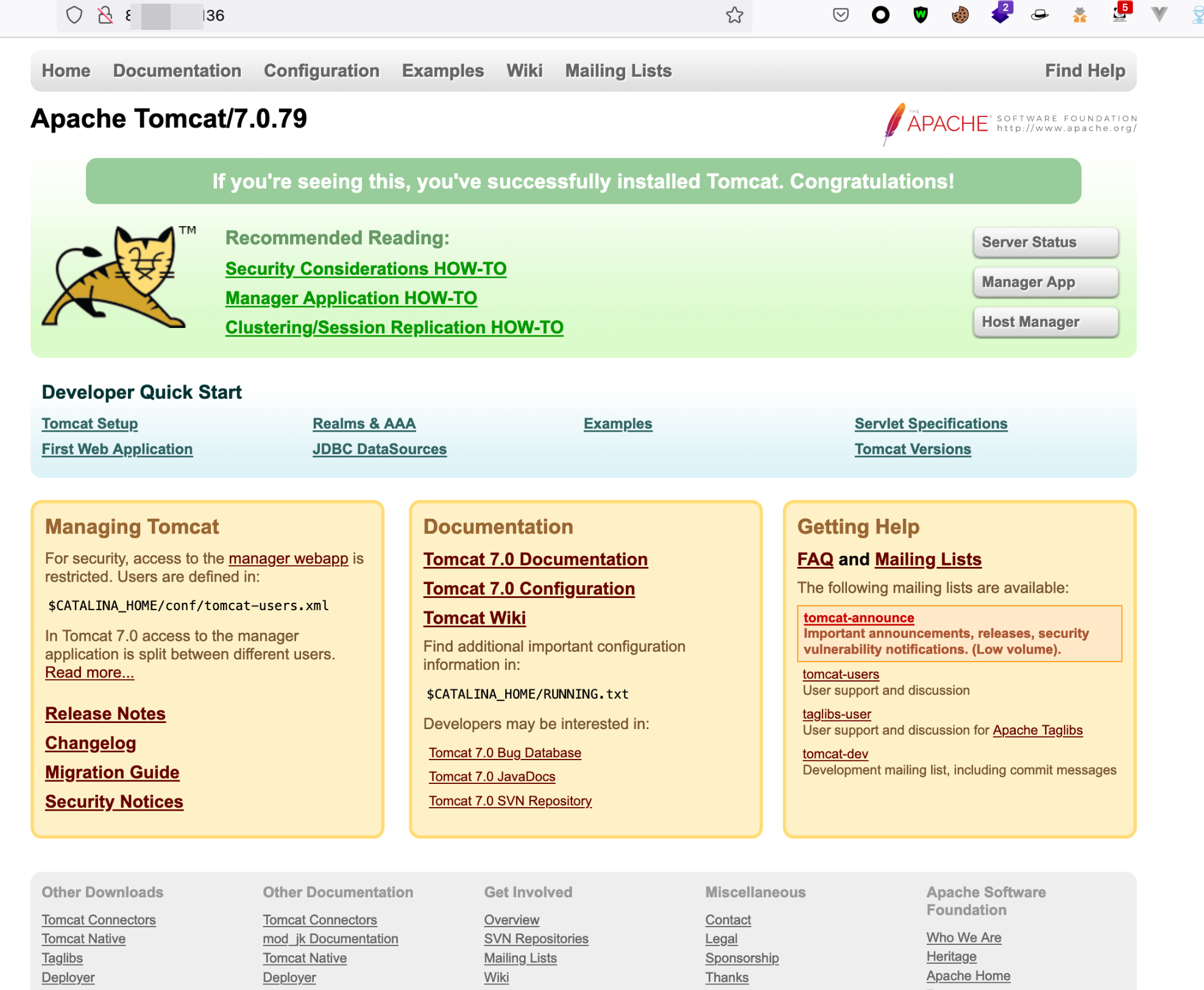Image resolution: width=1204 pixels, height=990 pixels.
Task: Open Manager Application HOW-TO link
Action: click(351, 298)
